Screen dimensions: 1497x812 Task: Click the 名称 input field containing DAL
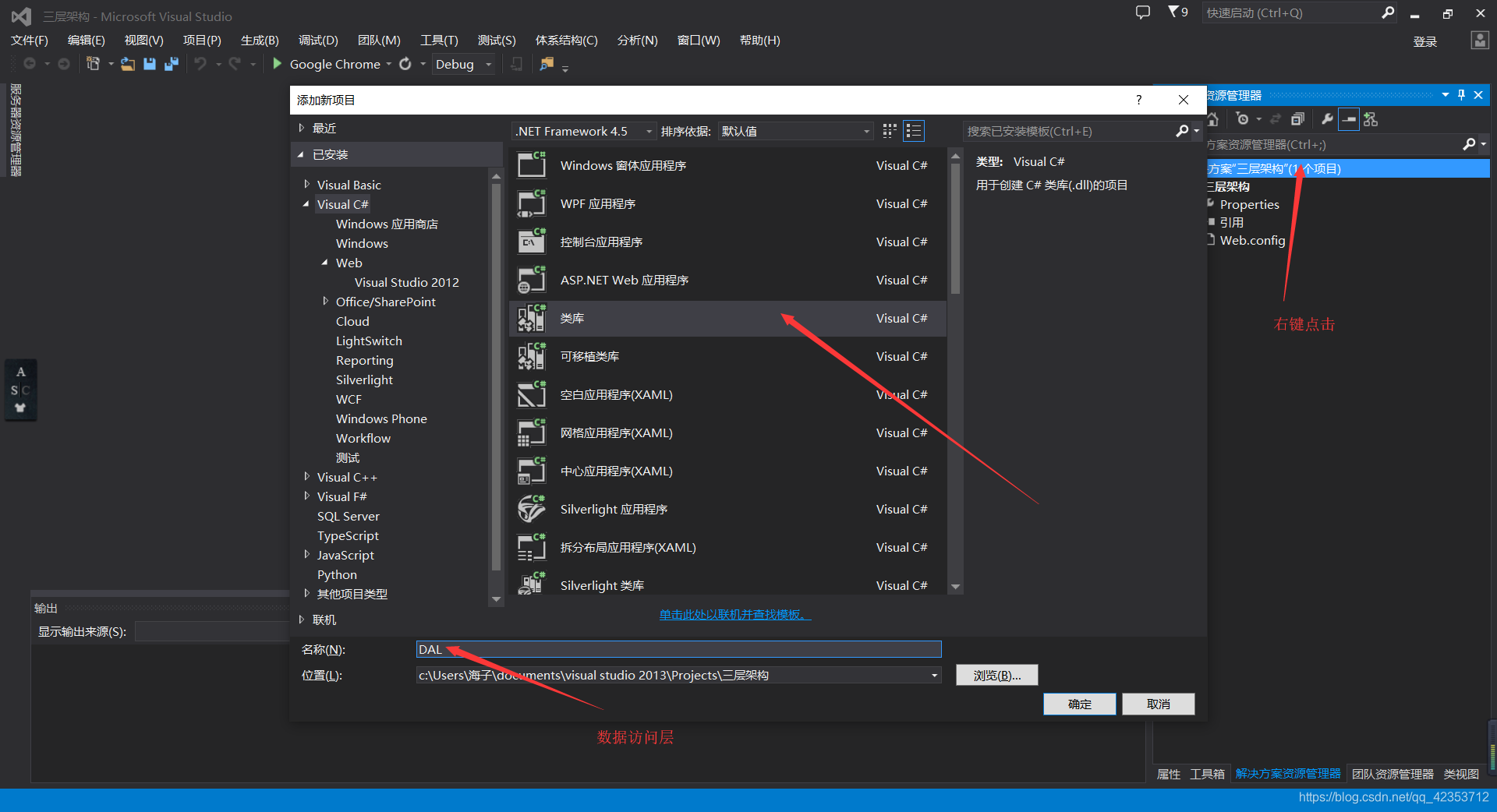[x=678, y=649]
